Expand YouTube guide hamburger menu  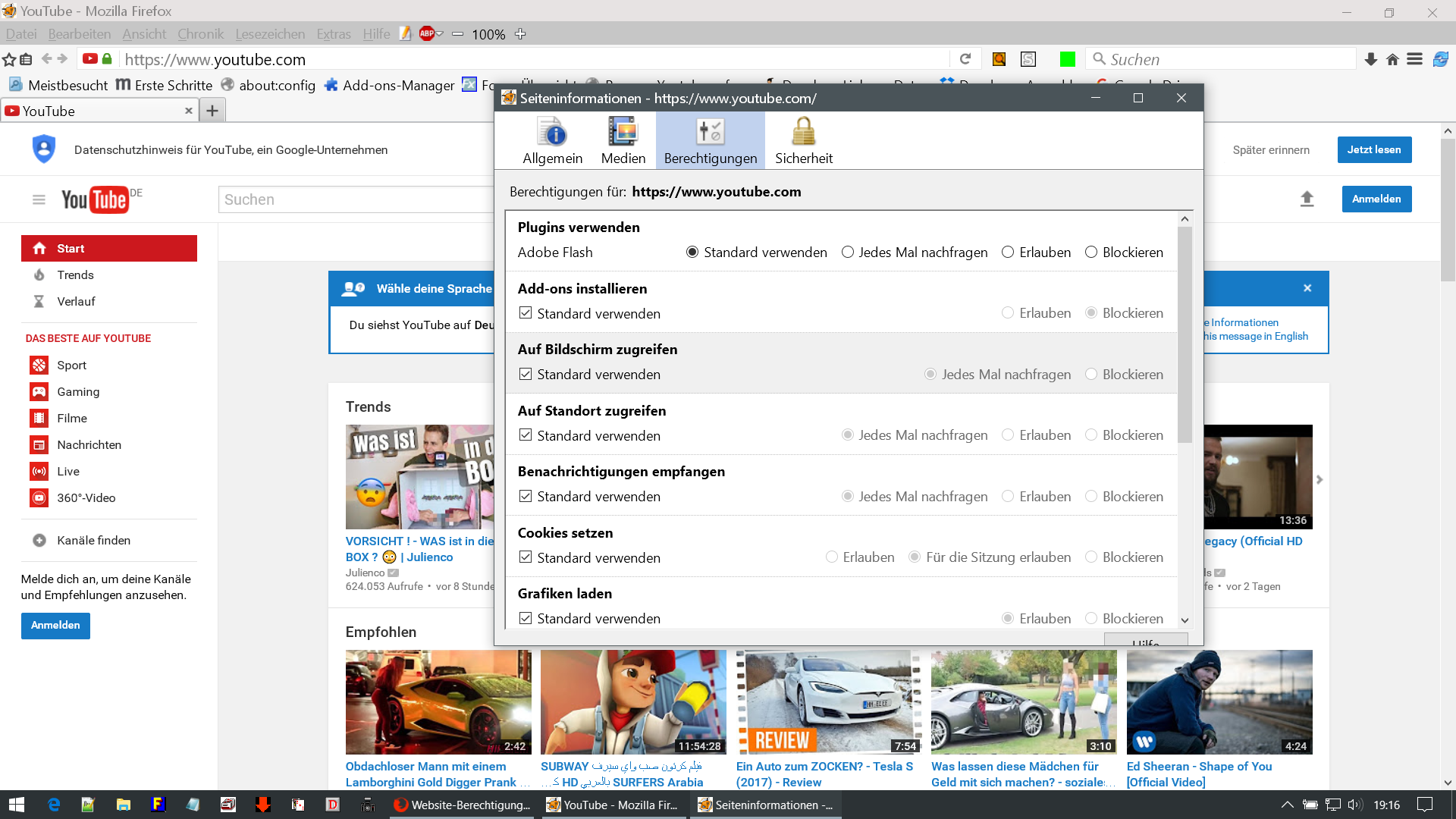[39, 199]
